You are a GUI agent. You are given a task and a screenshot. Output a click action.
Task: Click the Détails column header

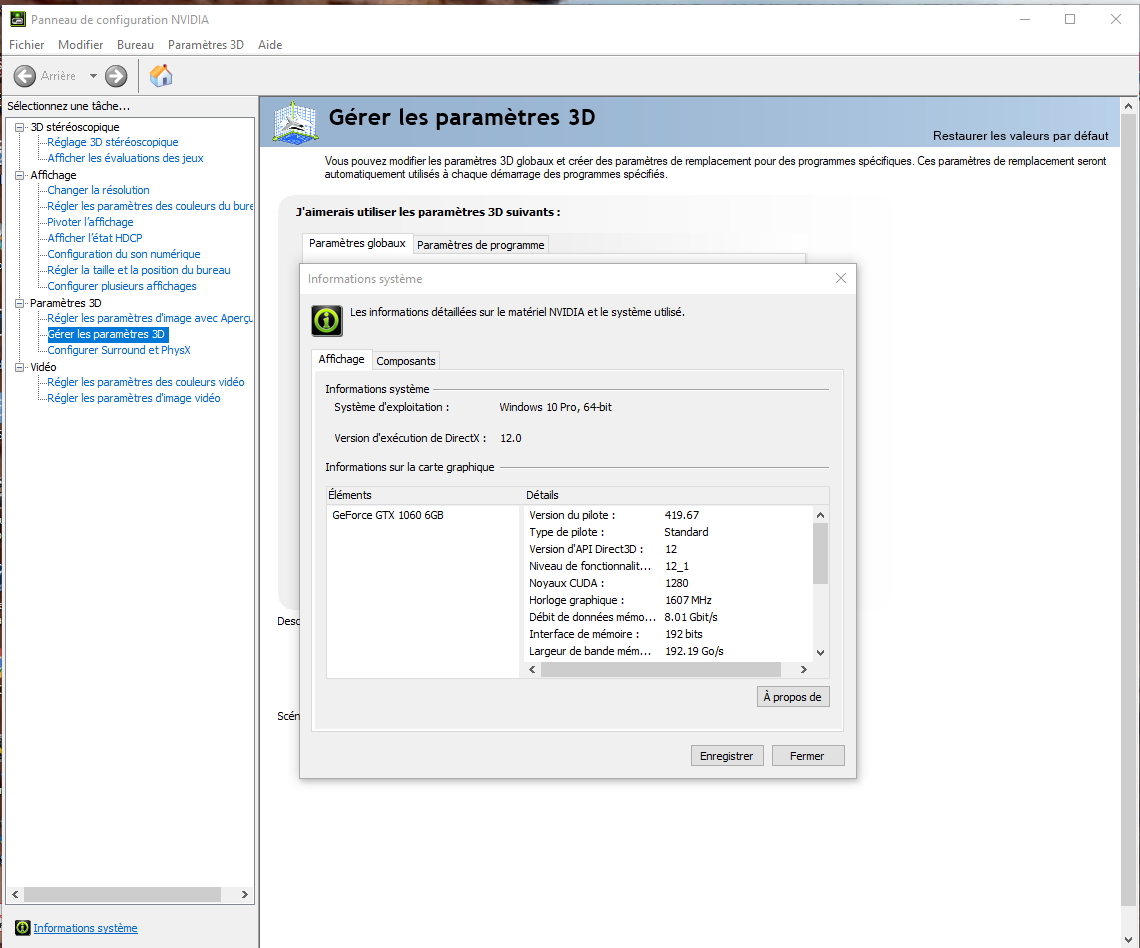point(676,495)
